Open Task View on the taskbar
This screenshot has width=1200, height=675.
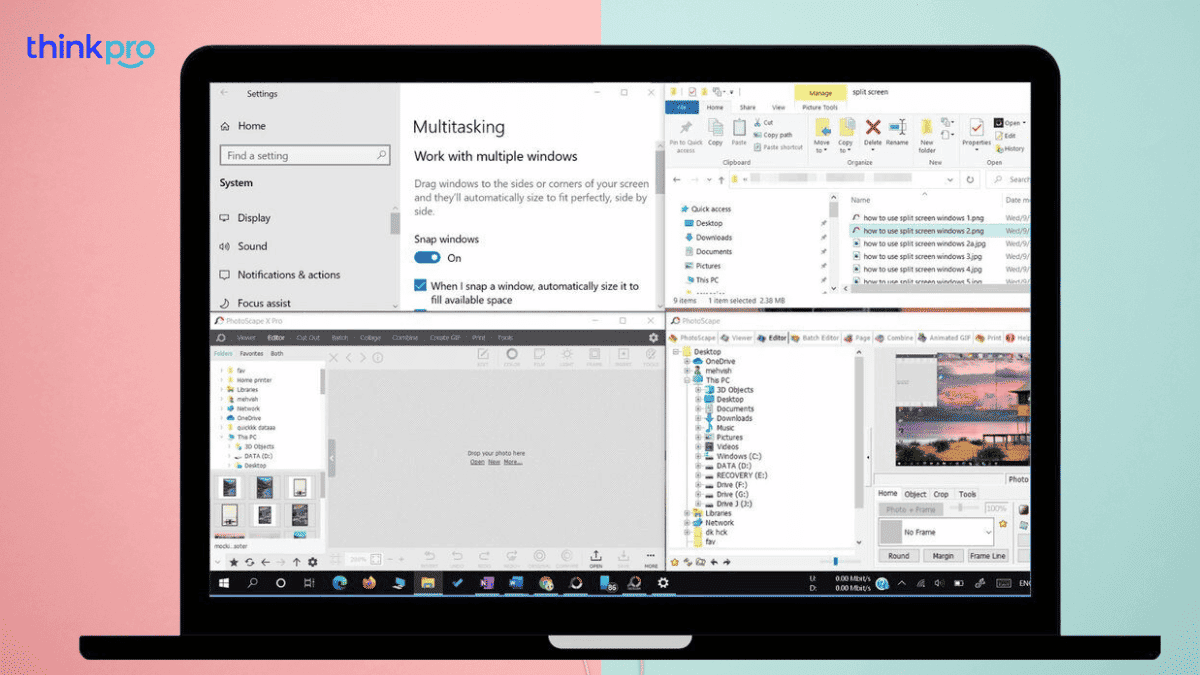310,583
